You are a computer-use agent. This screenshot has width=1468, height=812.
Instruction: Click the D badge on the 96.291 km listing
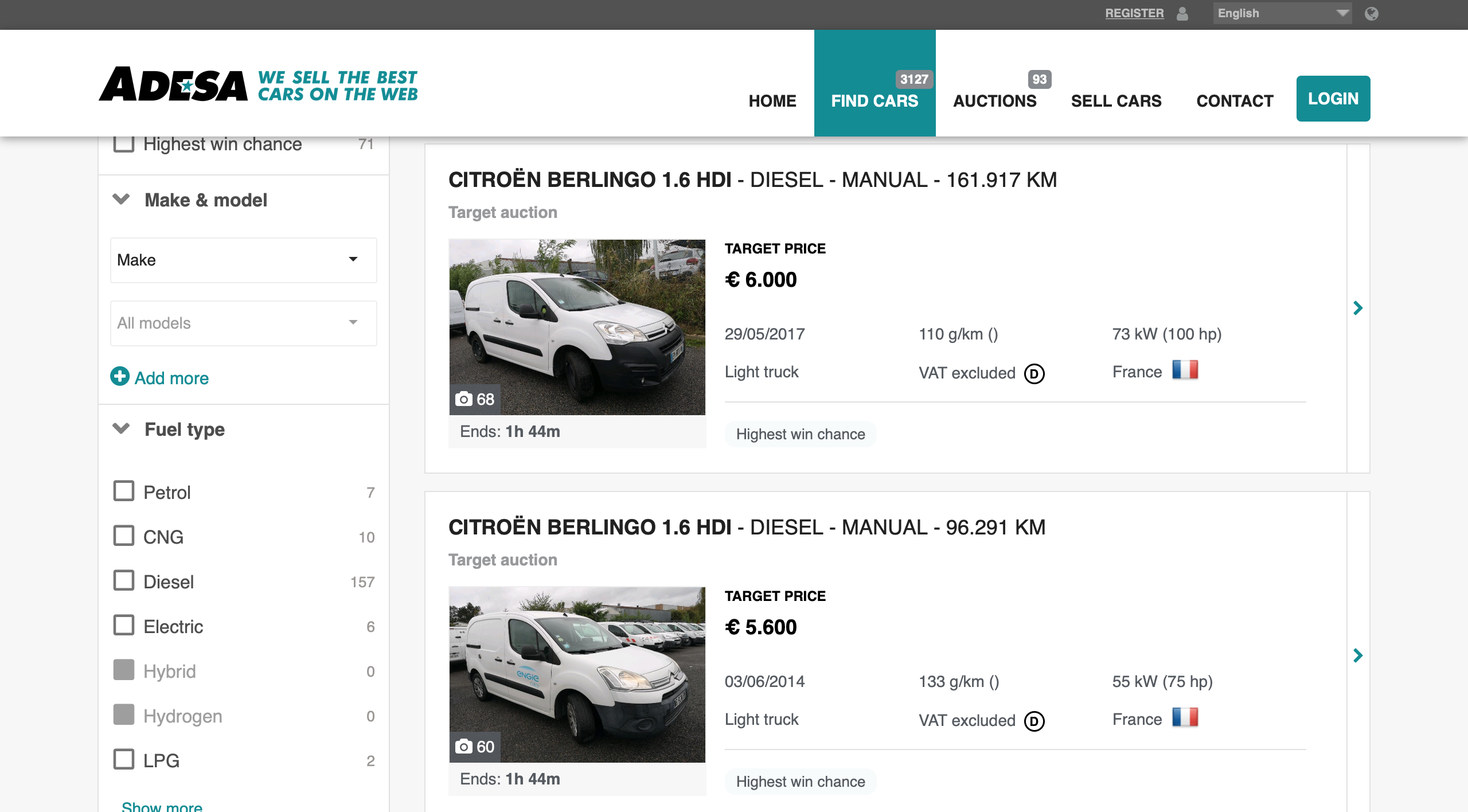(1034, 721)
